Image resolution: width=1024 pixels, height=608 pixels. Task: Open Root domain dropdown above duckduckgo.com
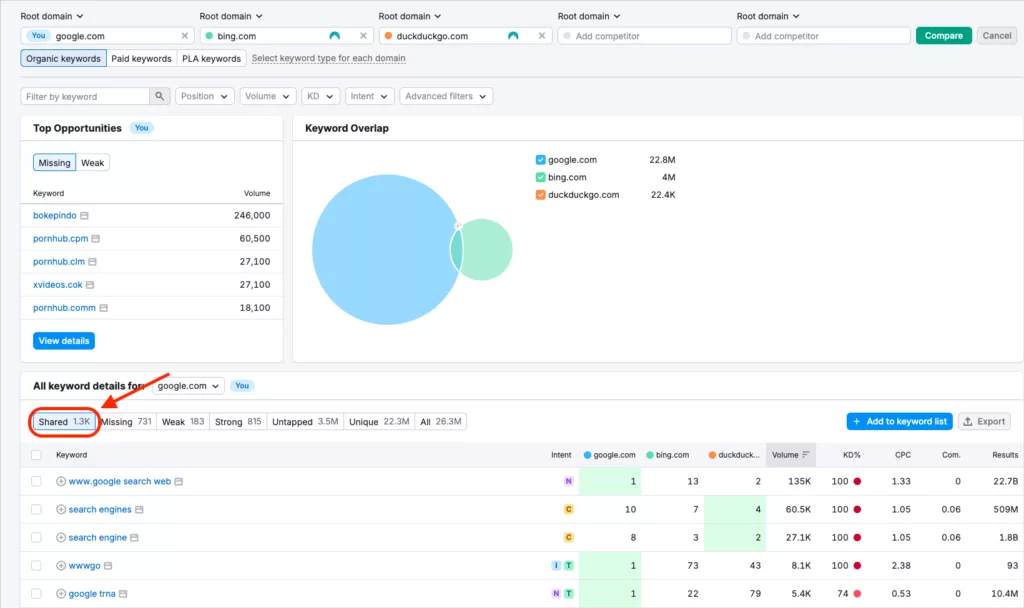click(x=409, y=16)
